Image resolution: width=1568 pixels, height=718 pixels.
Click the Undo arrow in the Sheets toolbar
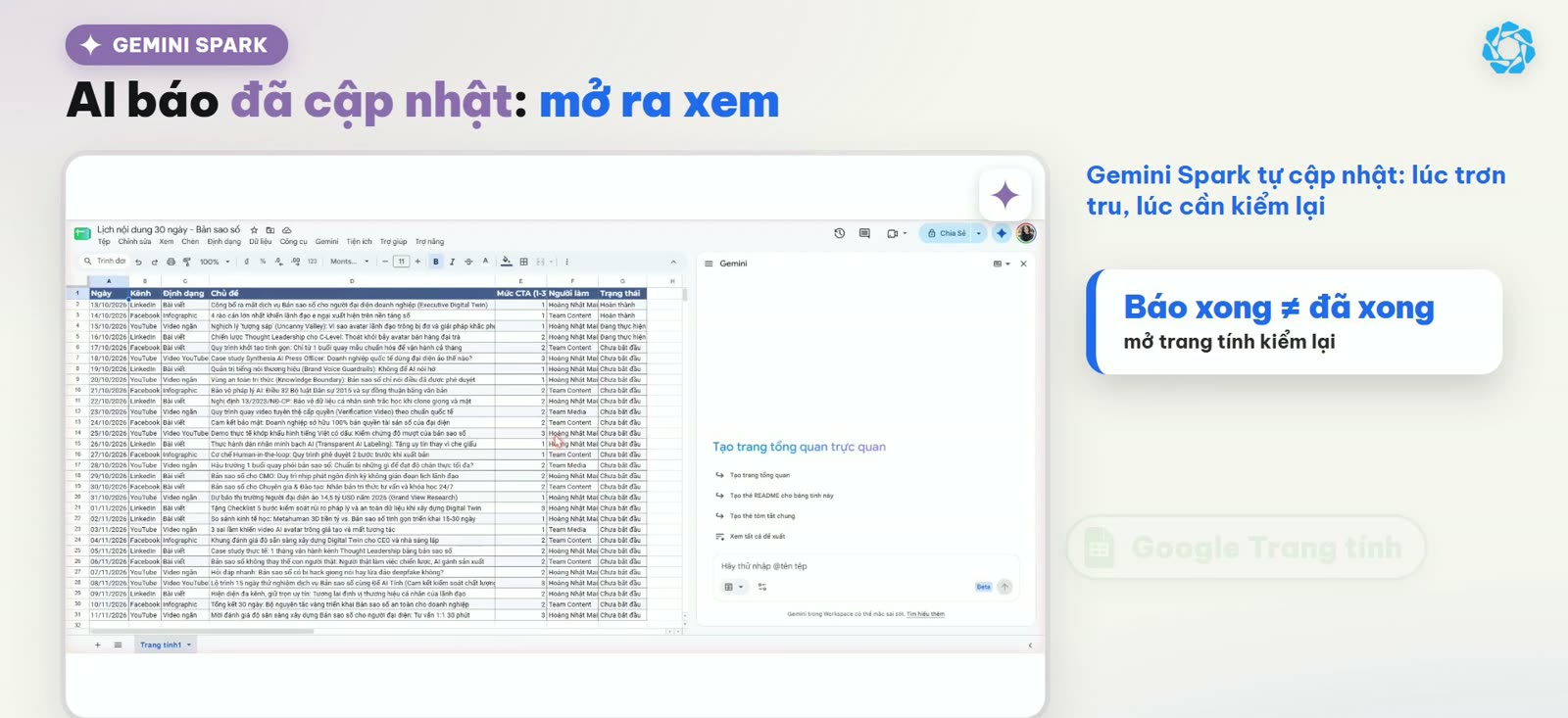click(x=139, y=263)
